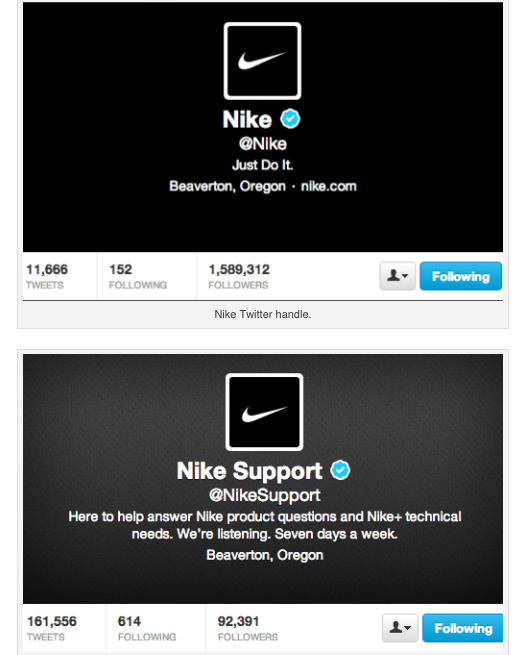Toggle the Following button for Nike

[x=461, y=276]
